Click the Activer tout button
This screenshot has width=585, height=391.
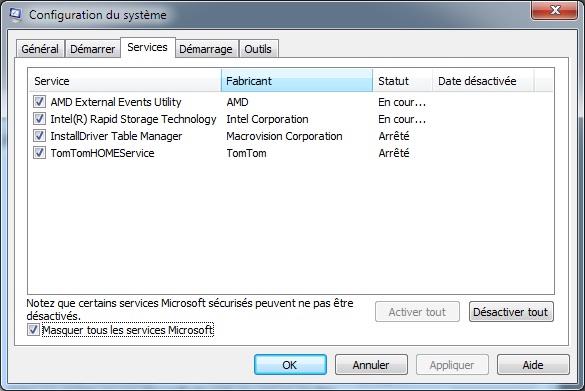click(x=417, y=312)
